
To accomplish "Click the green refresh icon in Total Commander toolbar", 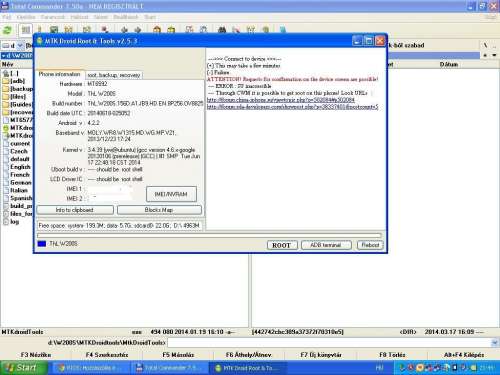I will (7, 31).
